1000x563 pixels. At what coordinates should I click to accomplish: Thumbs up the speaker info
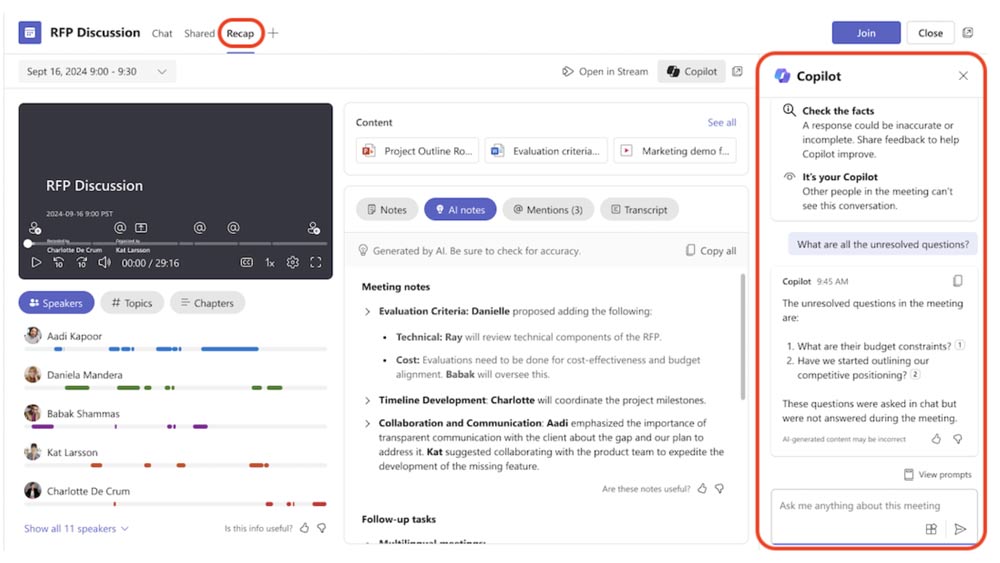(x=304, y=528)
